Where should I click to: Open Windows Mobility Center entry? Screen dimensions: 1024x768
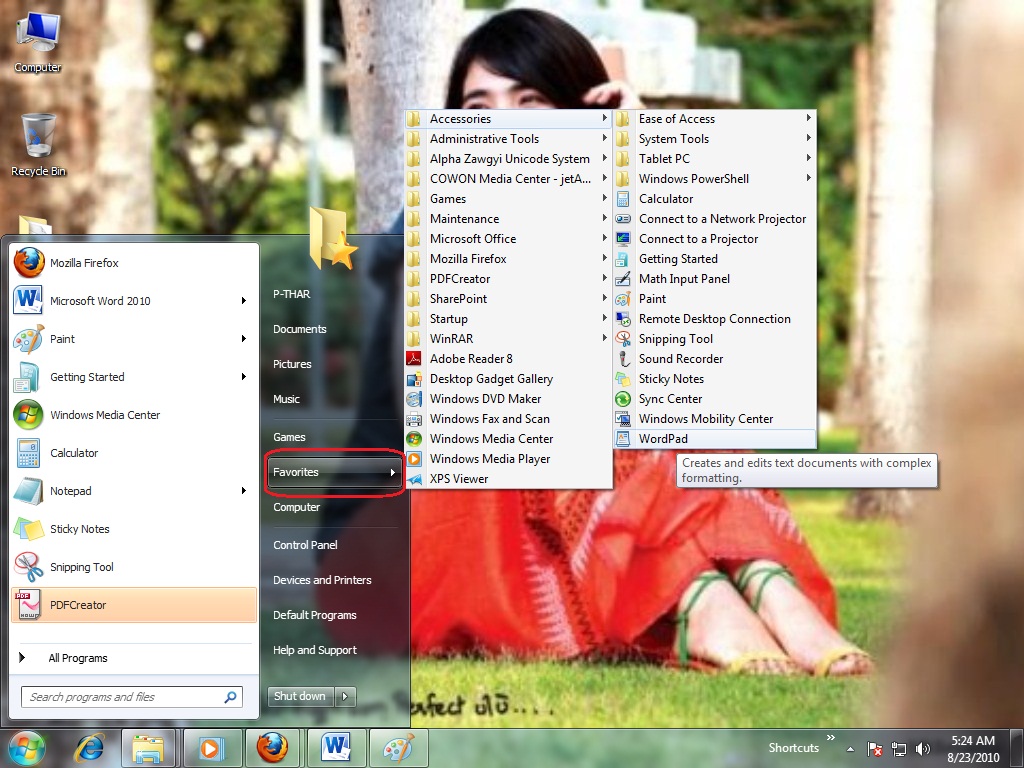pyautogui.click(x=714, y=419)
